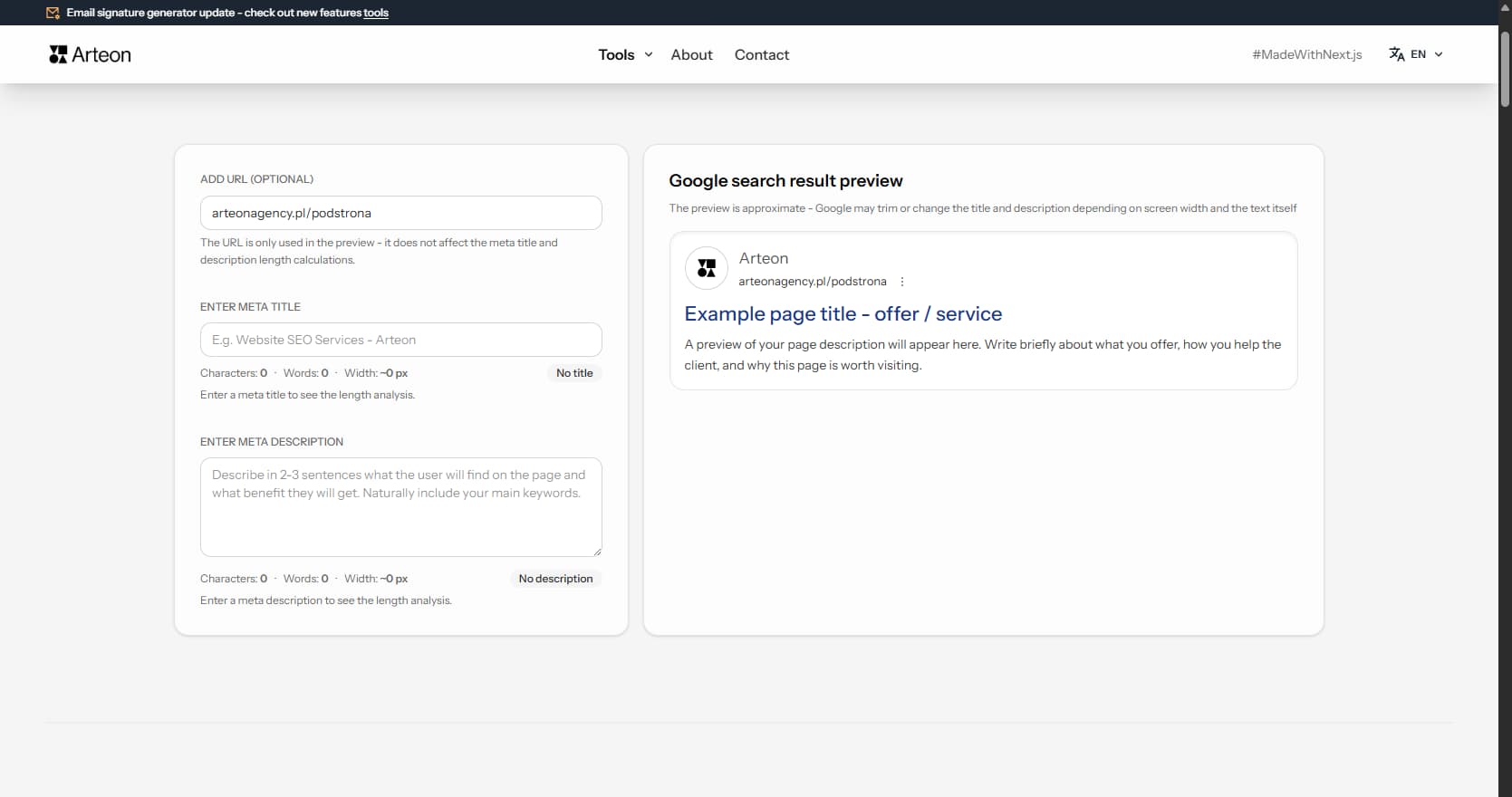
Task: Click the Arteon favicon in Google preview
Action: click(x=707, y=268)
